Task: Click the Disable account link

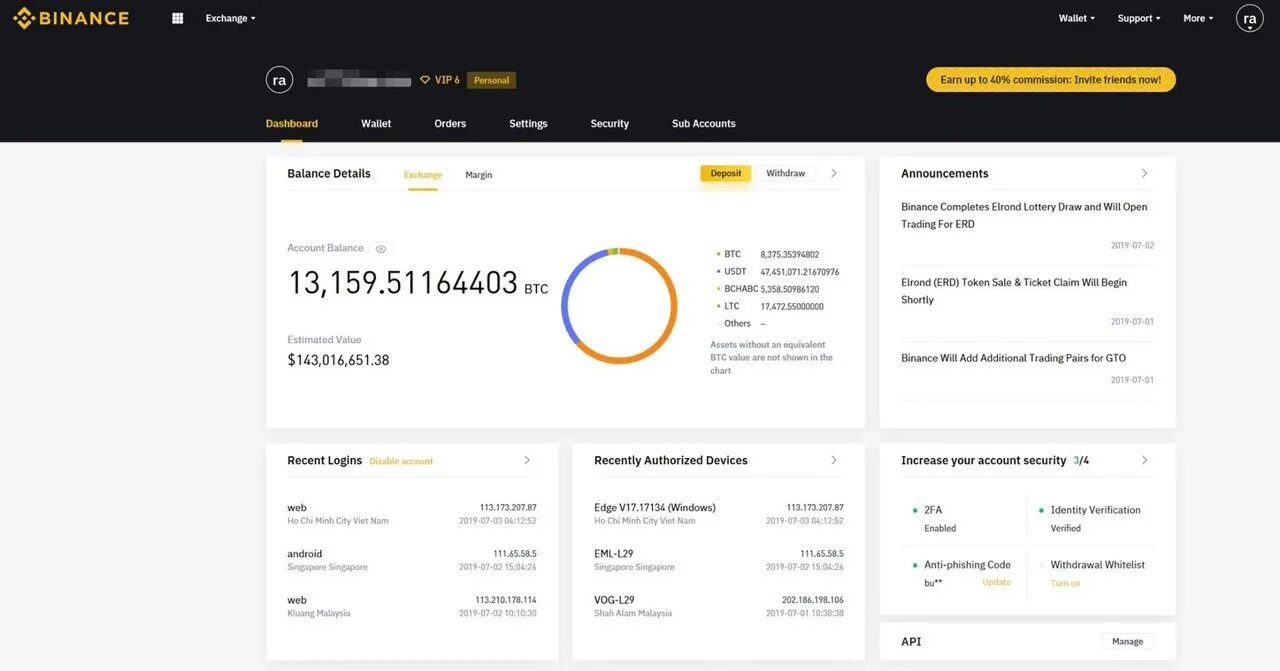Action: [401, 461]
